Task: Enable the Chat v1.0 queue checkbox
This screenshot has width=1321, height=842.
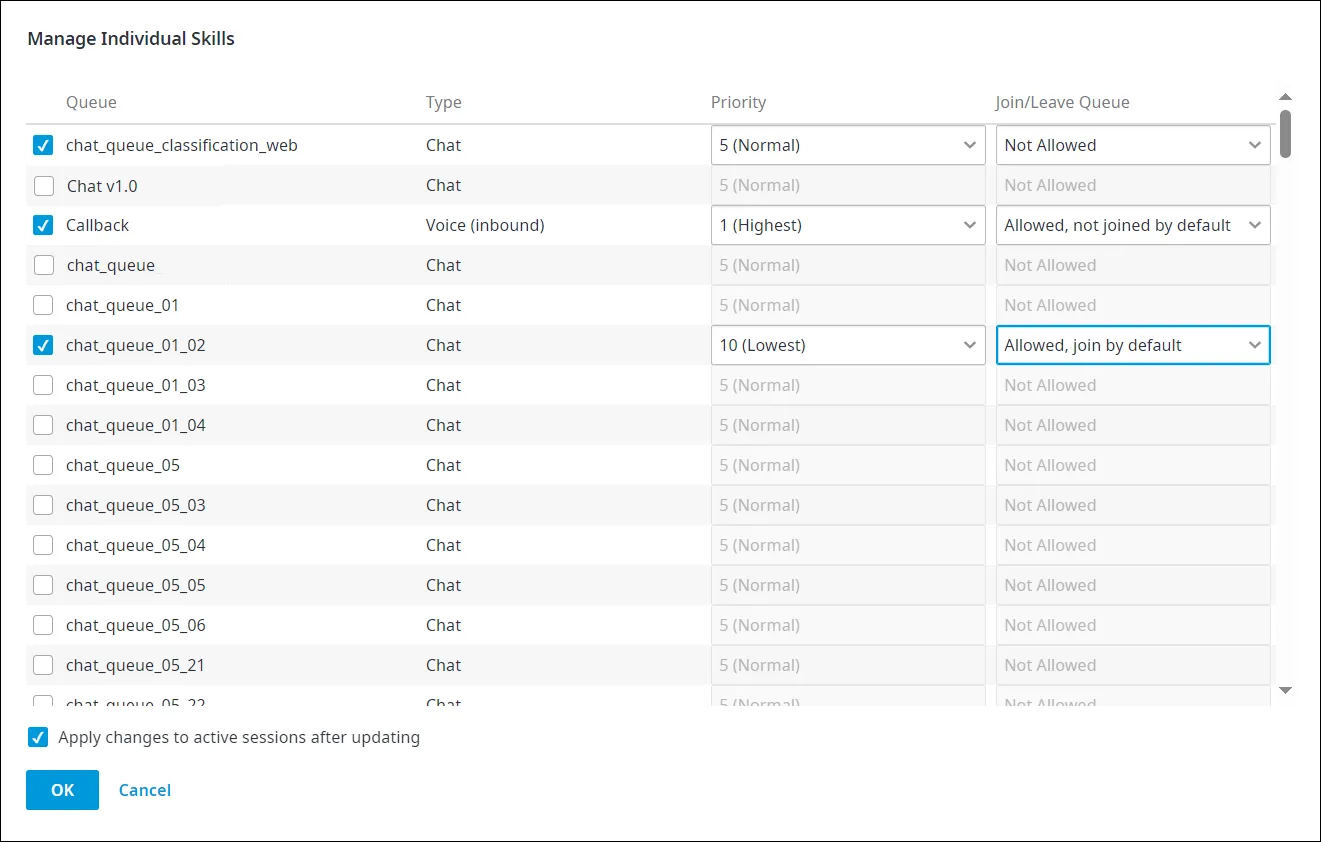Action: (43, 185)
